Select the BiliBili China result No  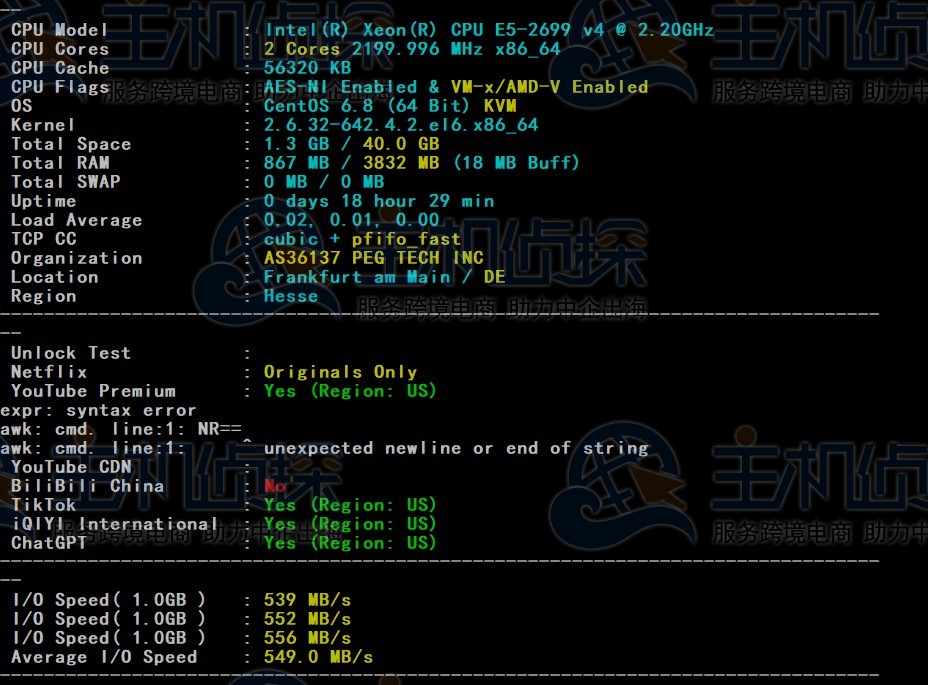275,486
